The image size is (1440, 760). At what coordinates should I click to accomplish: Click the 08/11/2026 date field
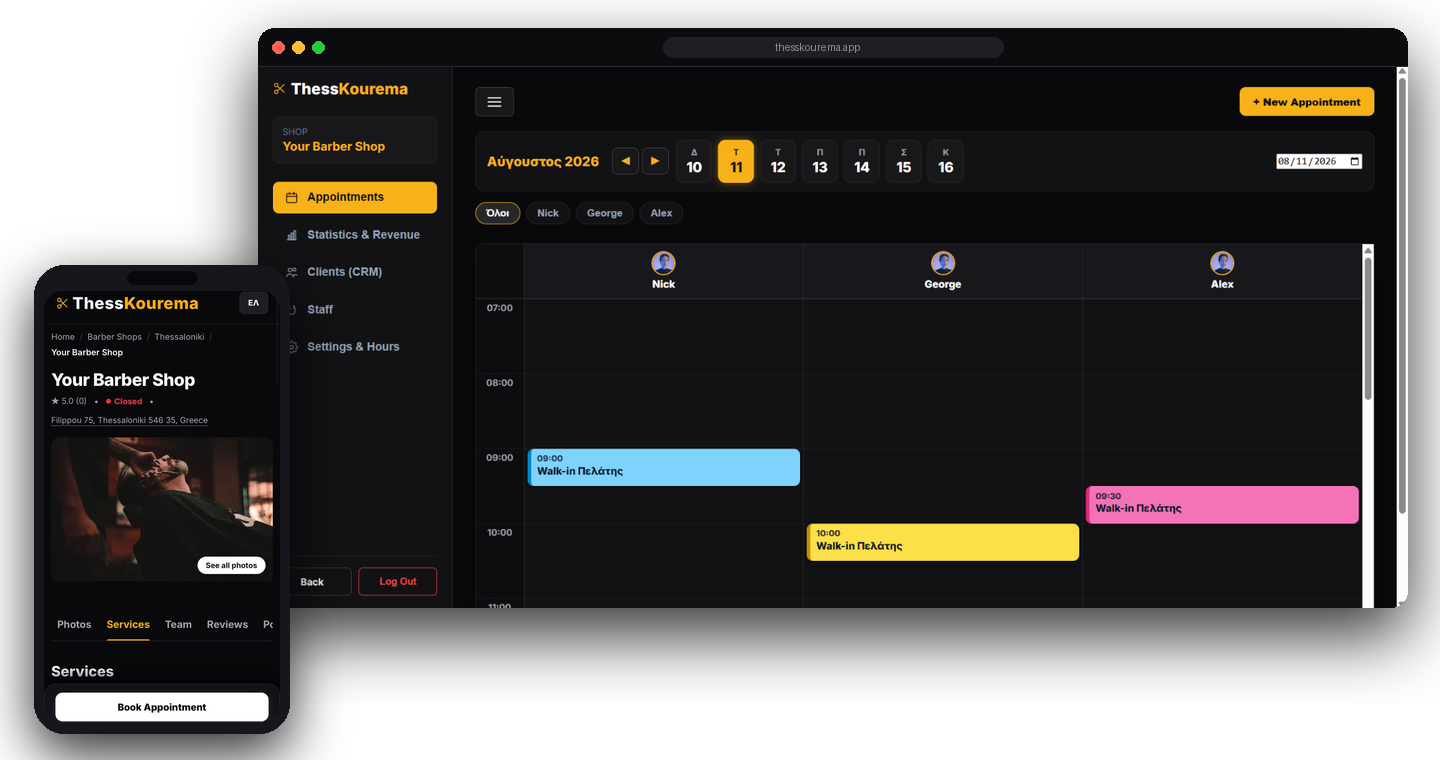(1318, 161)
